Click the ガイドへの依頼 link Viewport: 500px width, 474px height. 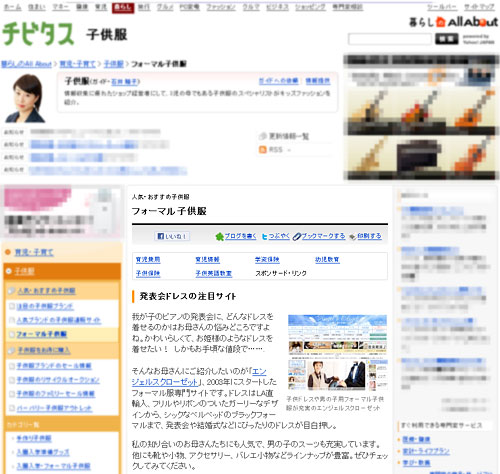[x=278, y=81]
